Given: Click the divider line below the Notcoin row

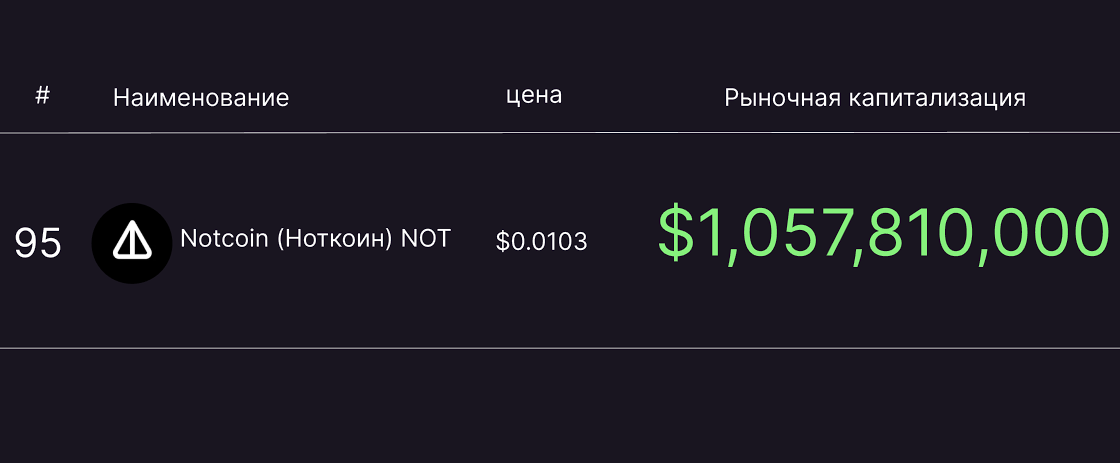Looking at the screenshot, I should pyautogui.click(x=560, y=348).
